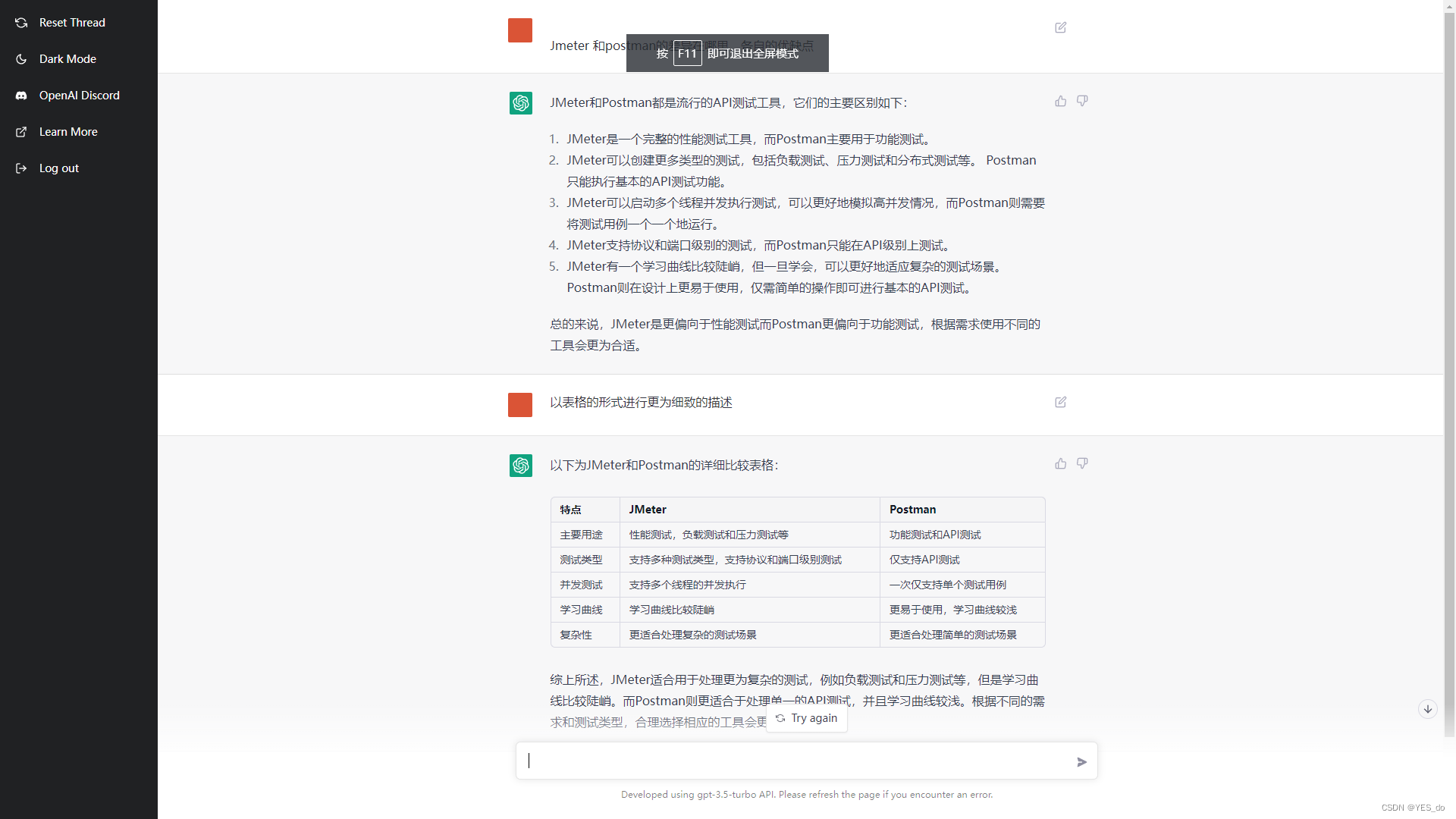
Task: Click the orange user avatar on first message
Action: click(520, 30)
